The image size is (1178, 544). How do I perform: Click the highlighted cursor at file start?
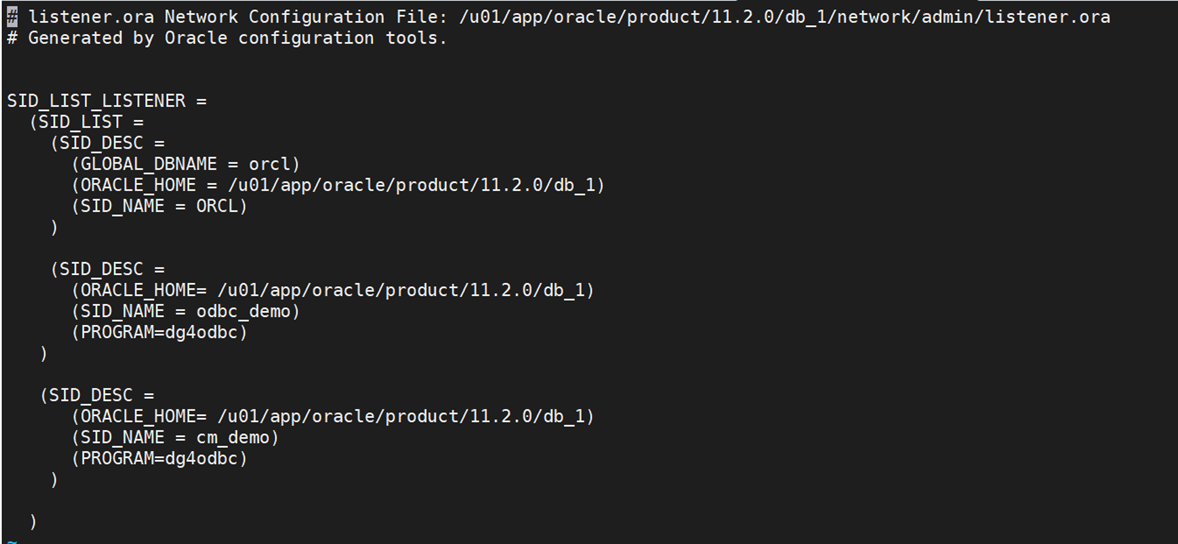coord(12,17)
